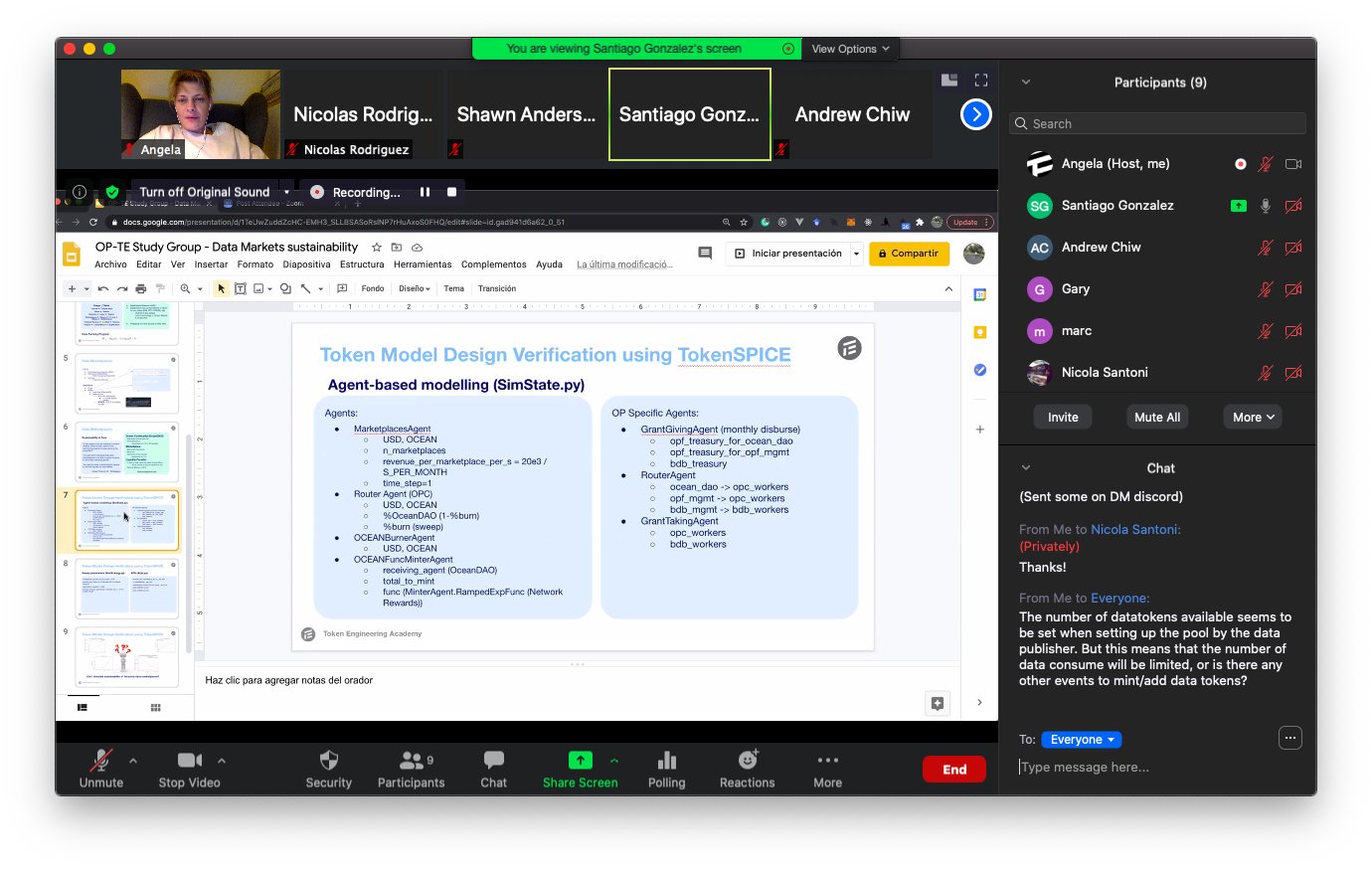The image size is (1372, 869).
Task: Unmute your microphone
Action: pos(100,769)
